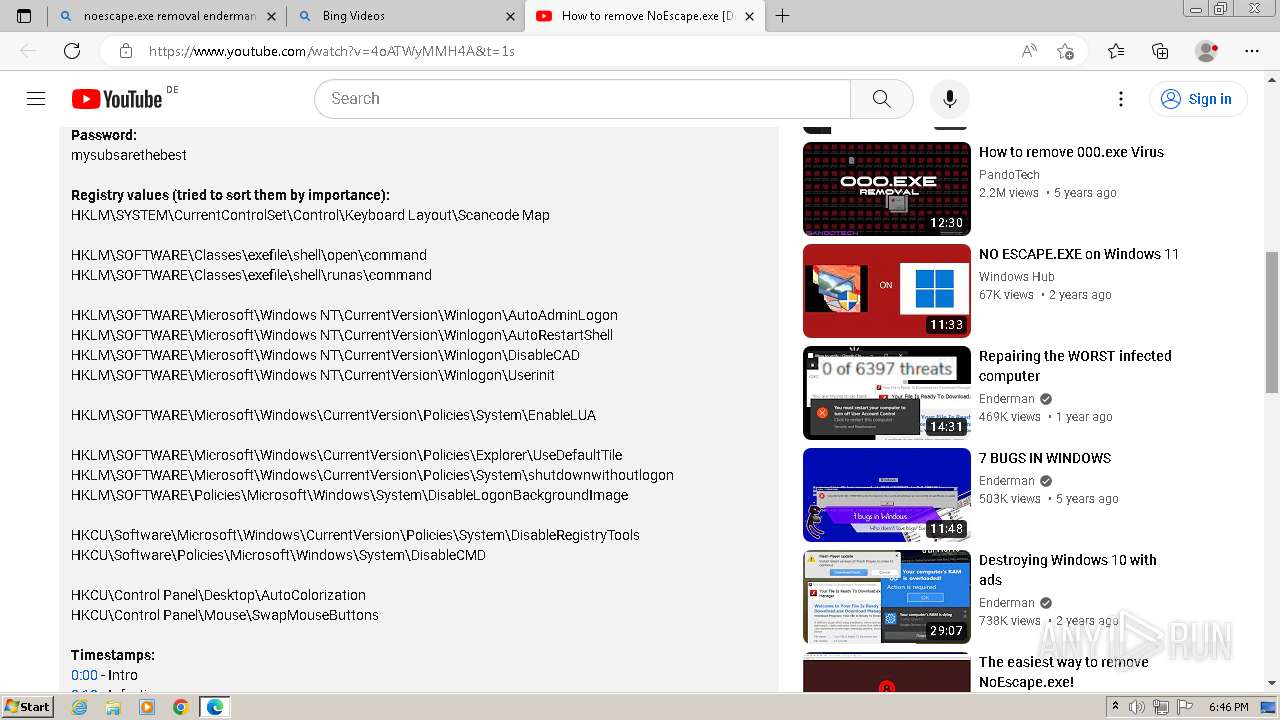Visit the PandoTech channel

point(1009,174)
